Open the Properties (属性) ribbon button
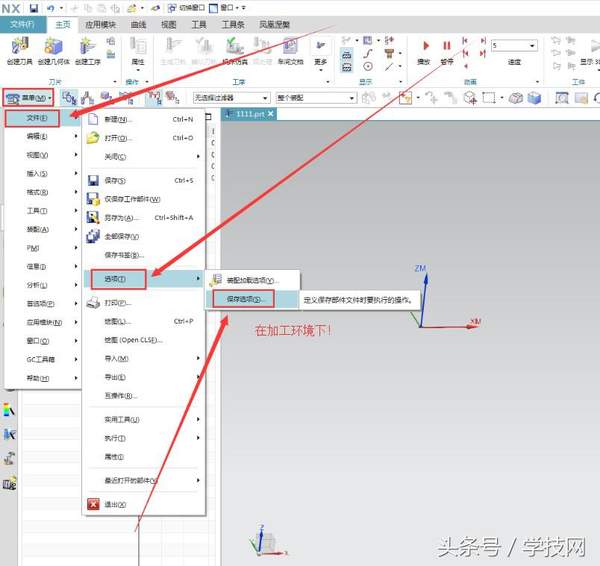The image size is (600, 566). [x=138, y=53]
